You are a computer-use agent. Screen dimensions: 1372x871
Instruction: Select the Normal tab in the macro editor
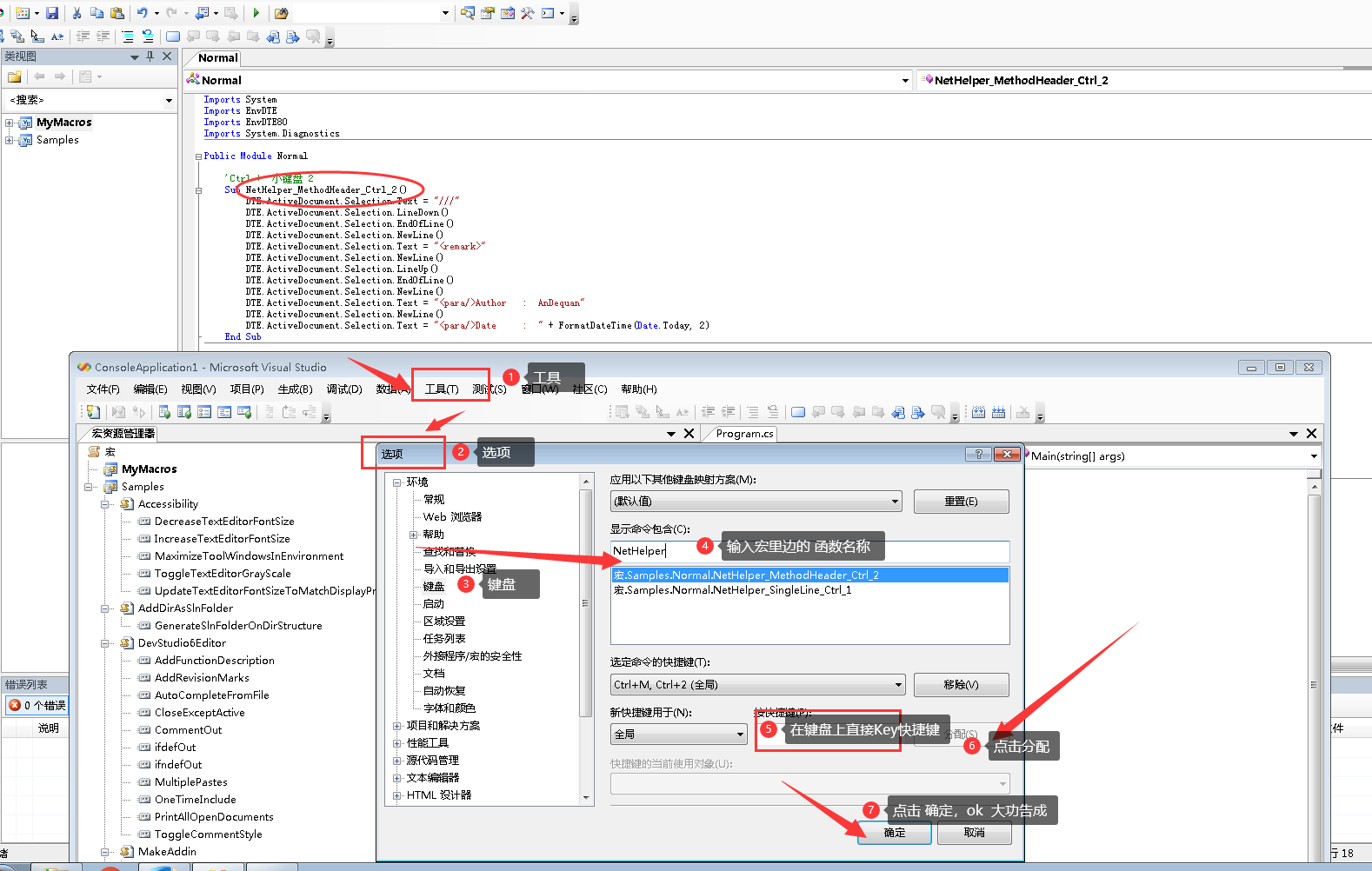[x=217, y=58]
